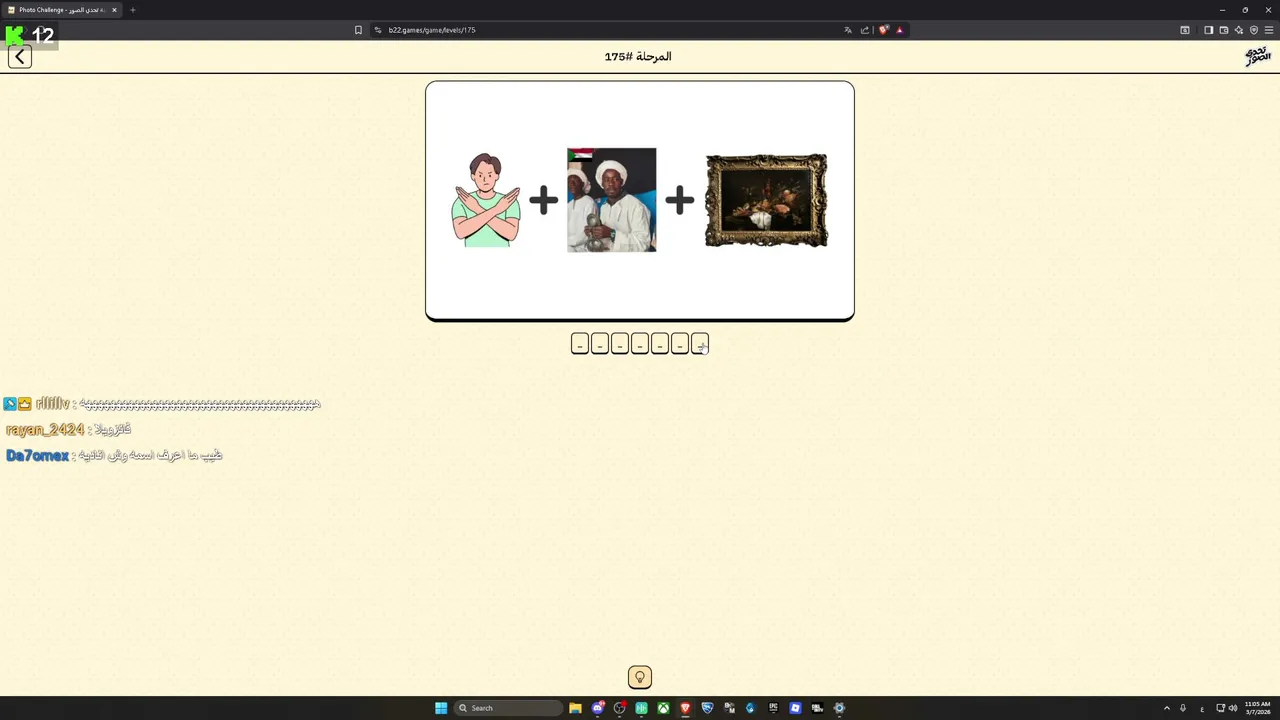Click the two men in white clue image
Viewport: 1280px width, 720px height.
pyautogui.click(x=611, y=200)
